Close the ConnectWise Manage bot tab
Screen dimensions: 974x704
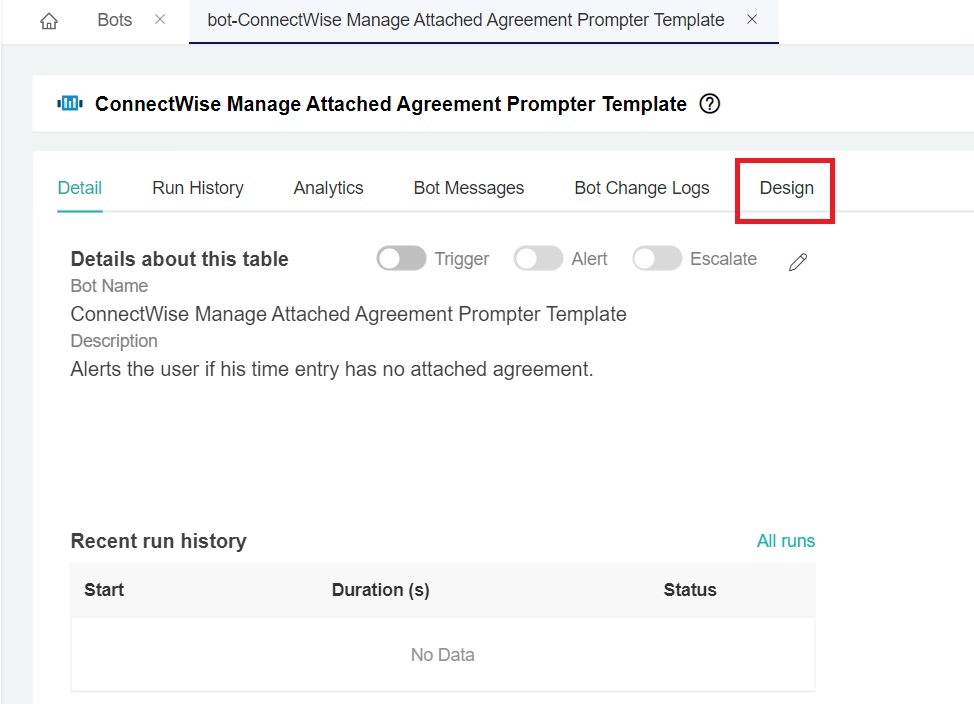752,20
